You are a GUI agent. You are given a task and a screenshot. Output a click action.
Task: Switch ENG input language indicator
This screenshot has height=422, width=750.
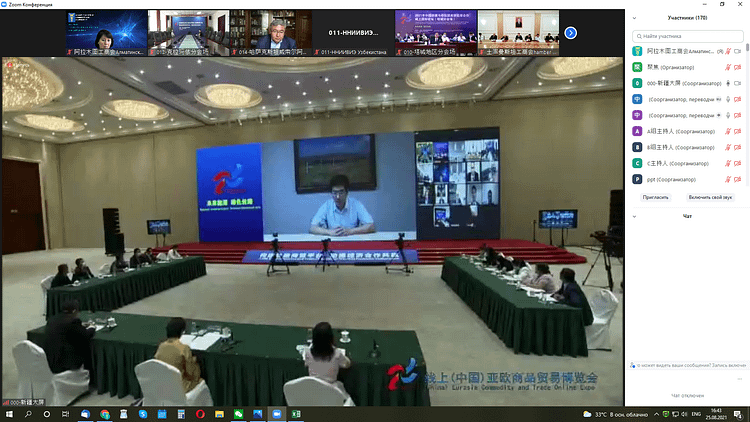pyautogui.click(x=696, y=414)
